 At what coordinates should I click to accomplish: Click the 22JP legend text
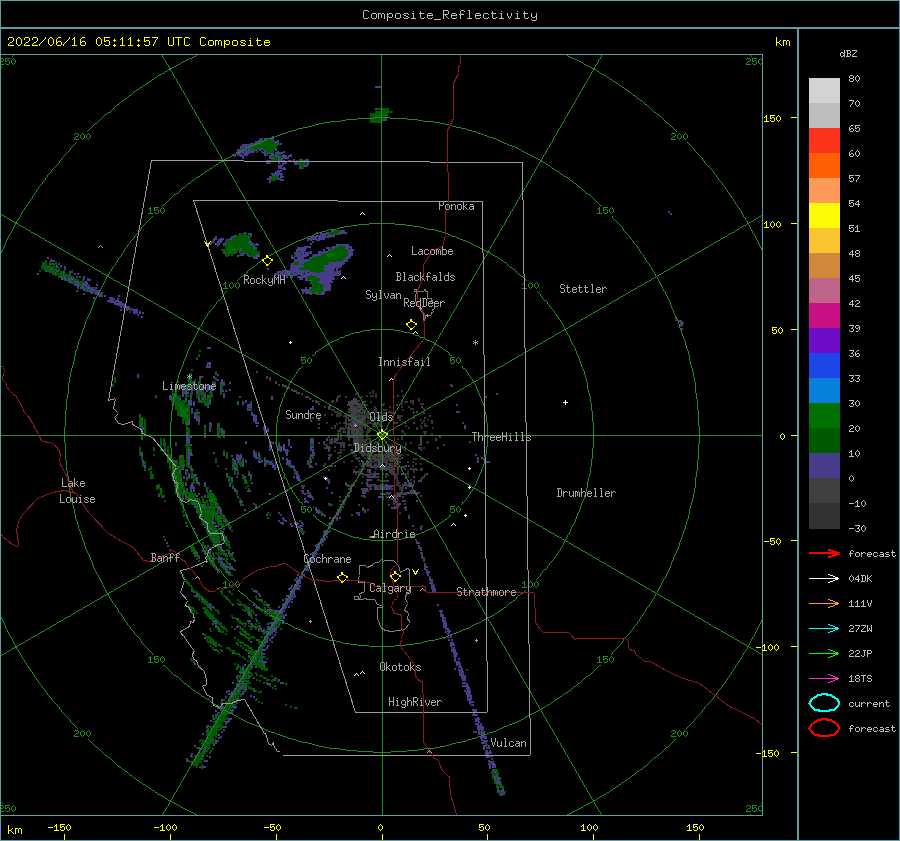pyautogui.click(x=860, y=653)
